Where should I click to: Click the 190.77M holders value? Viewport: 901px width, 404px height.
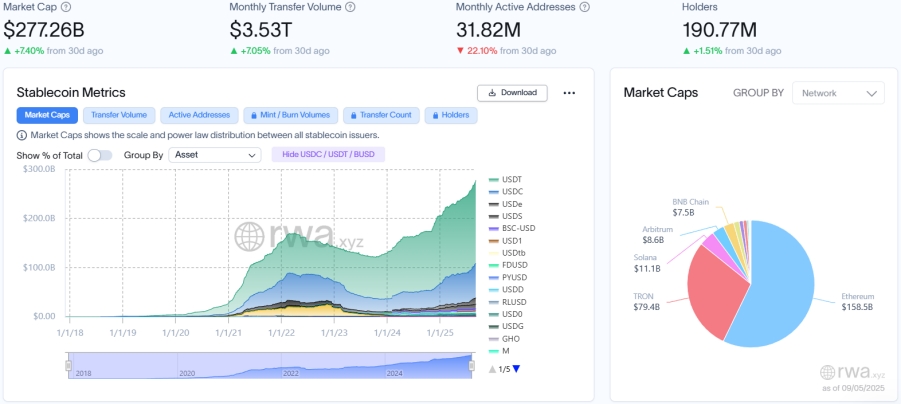[719, 30]
